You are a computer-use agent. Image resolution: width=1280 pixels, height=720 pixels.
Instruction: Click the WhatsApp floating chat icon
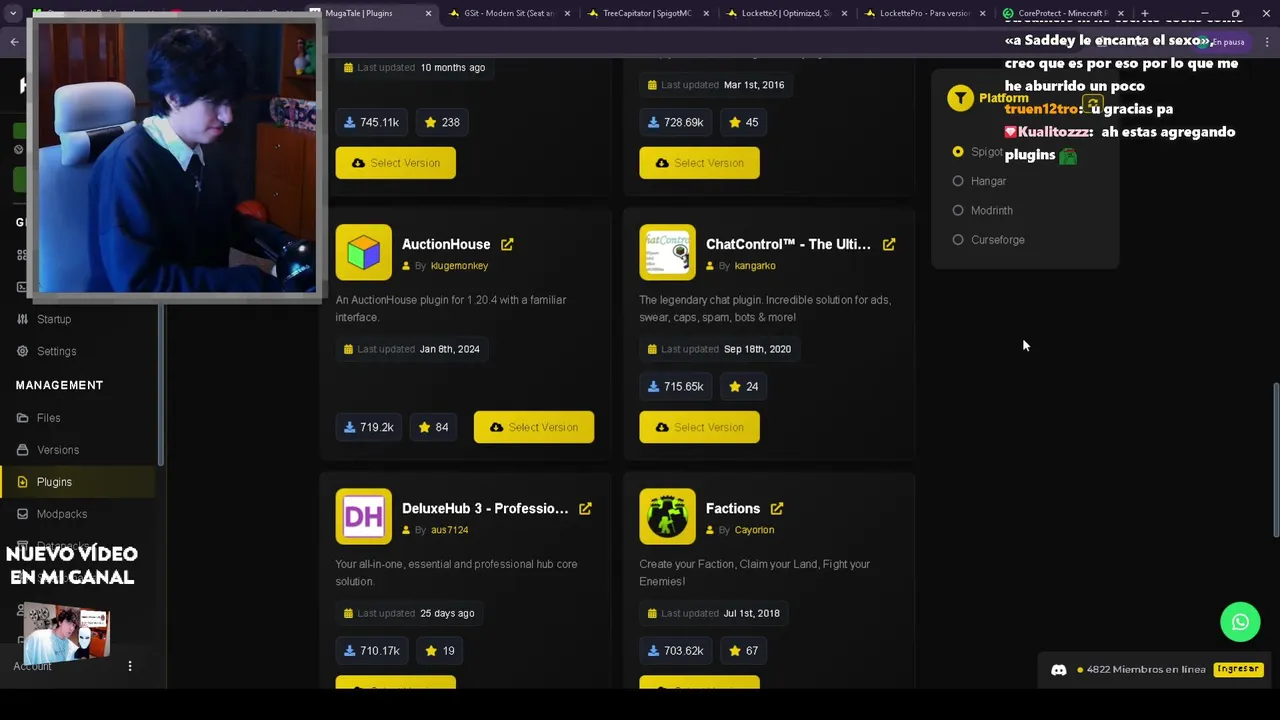tap(1240, 621)
